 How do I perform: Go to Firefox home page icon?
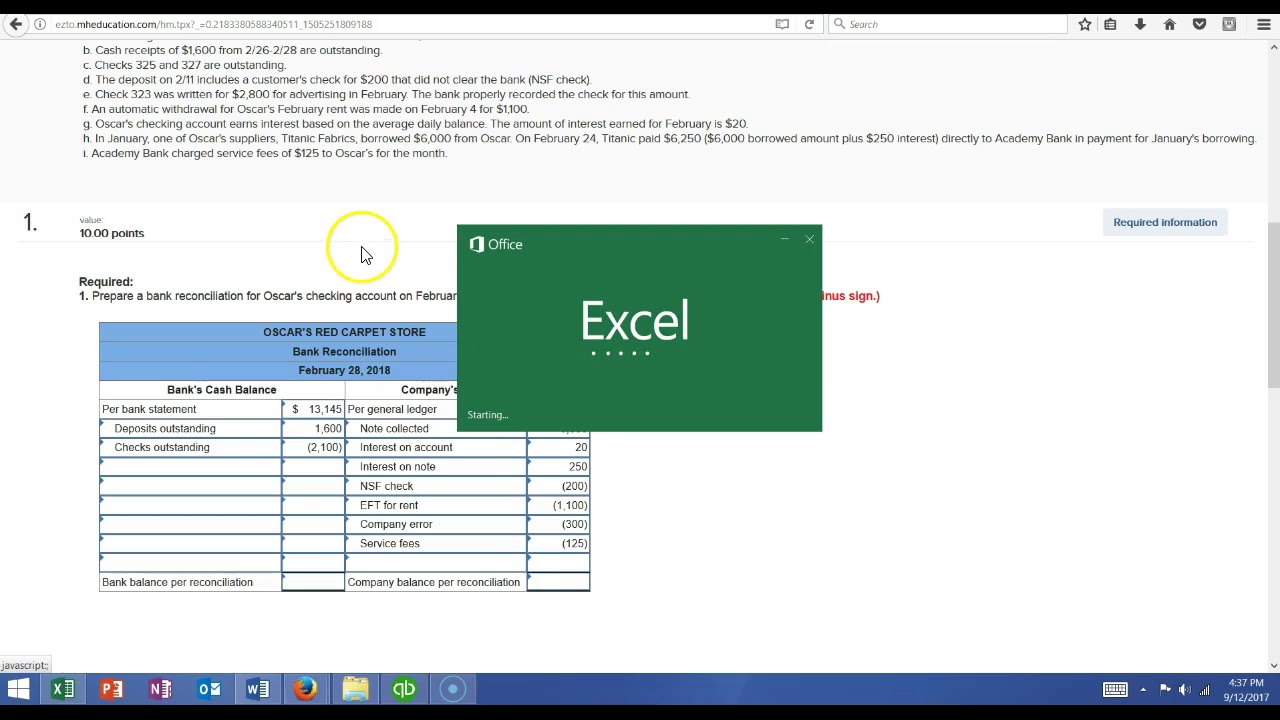1170,24
